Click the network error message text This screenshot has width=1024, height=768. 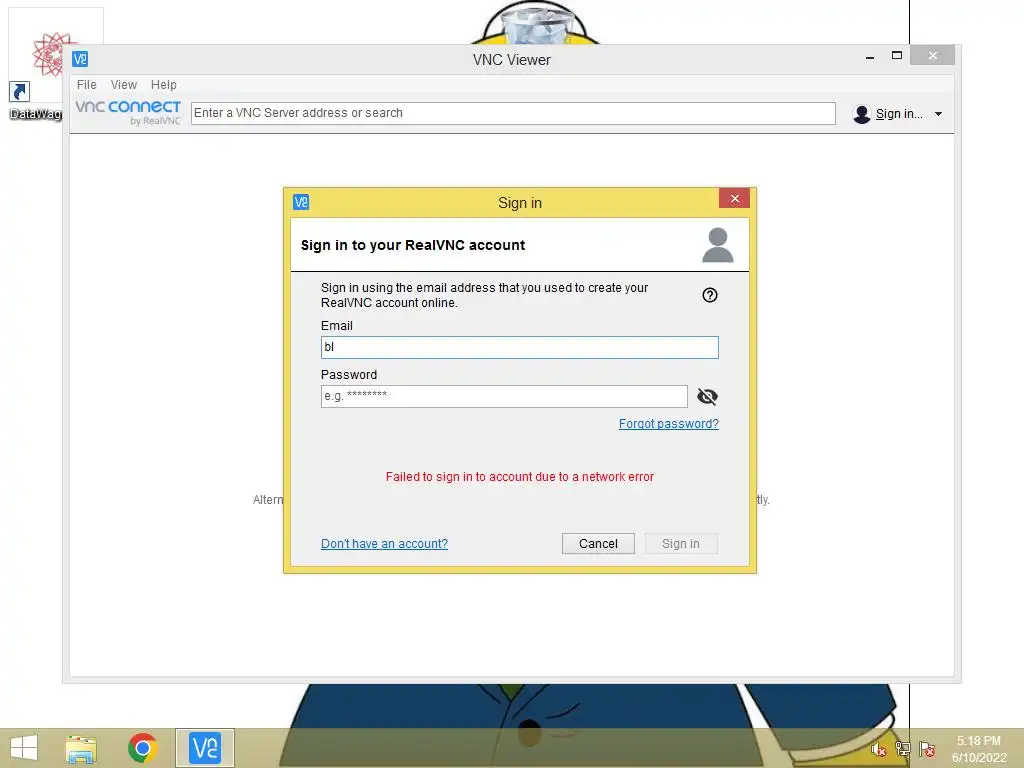[x=519, y=477]
